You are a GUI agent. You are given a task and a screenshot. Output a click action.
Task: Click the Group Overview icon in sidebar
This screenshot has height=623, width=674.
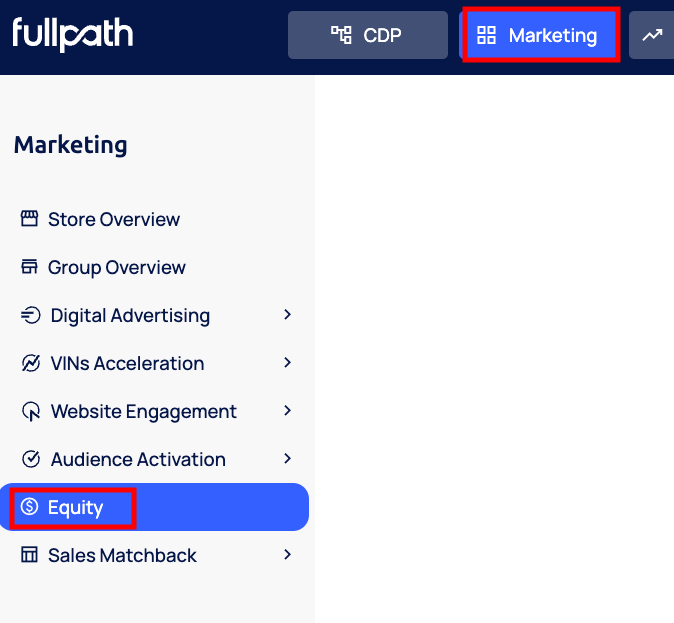pos(29,267)
